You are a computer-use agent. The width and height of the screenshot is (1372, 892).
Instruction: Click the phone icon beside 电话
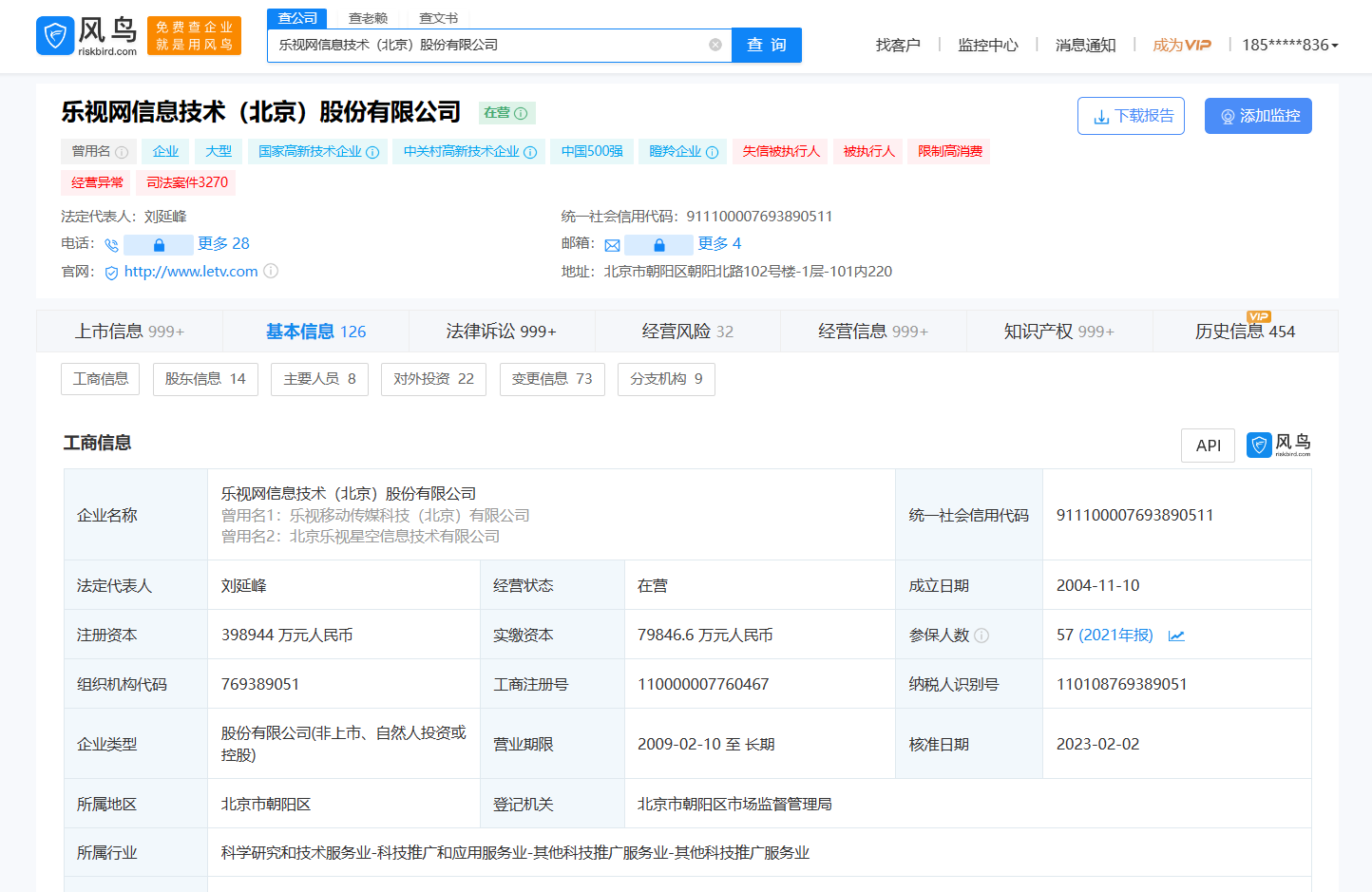click(111, 245)
